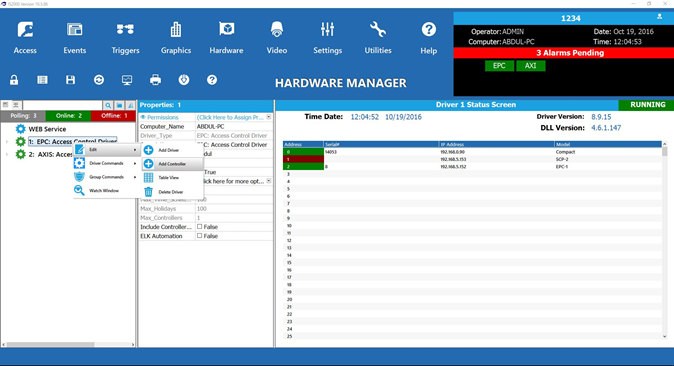Click the rightmost icon beside tree search
This screenshot has width=674, height=366.
coord(130,105)
